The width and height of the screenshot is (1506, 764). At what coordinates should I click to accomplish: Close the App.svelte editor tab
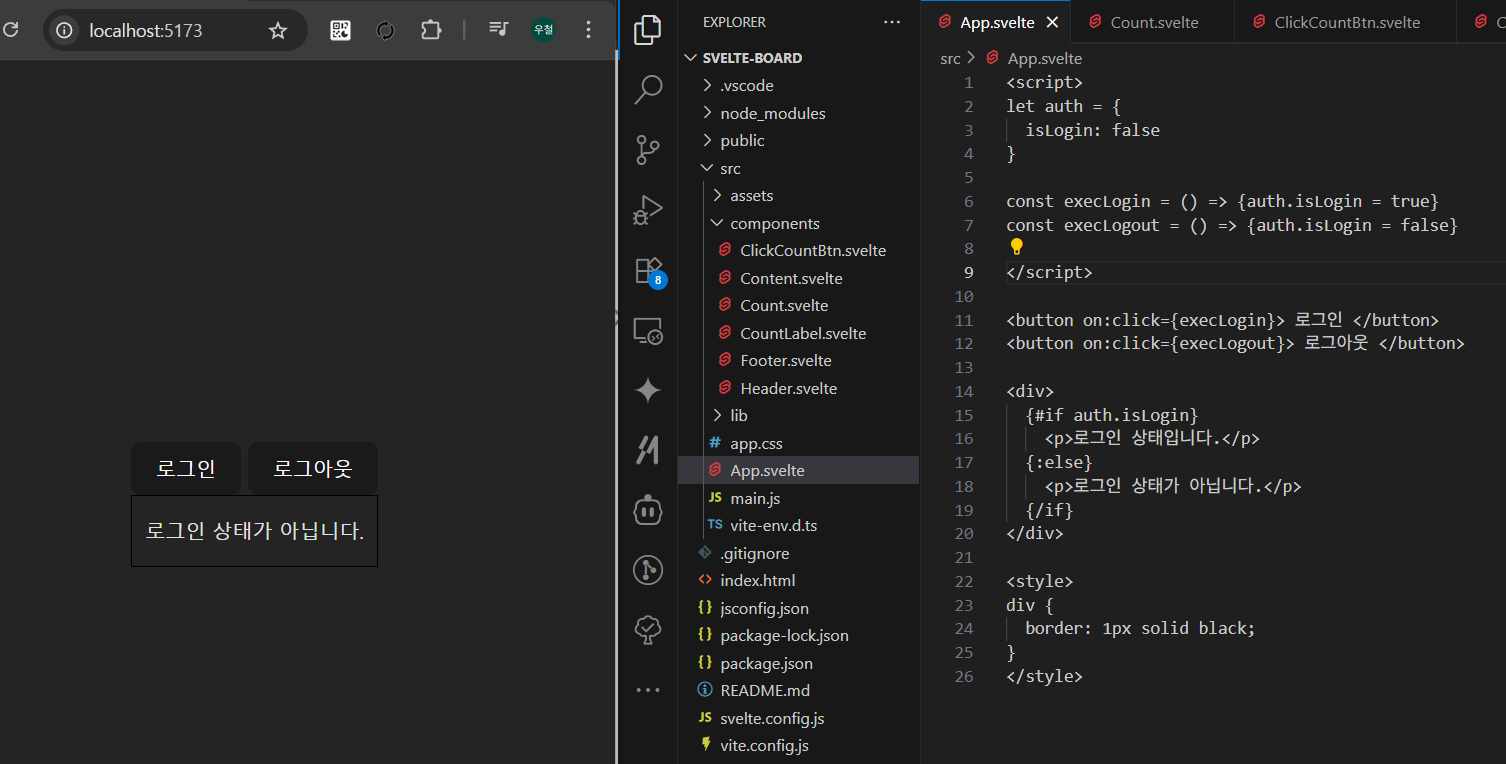point(1052,22)
